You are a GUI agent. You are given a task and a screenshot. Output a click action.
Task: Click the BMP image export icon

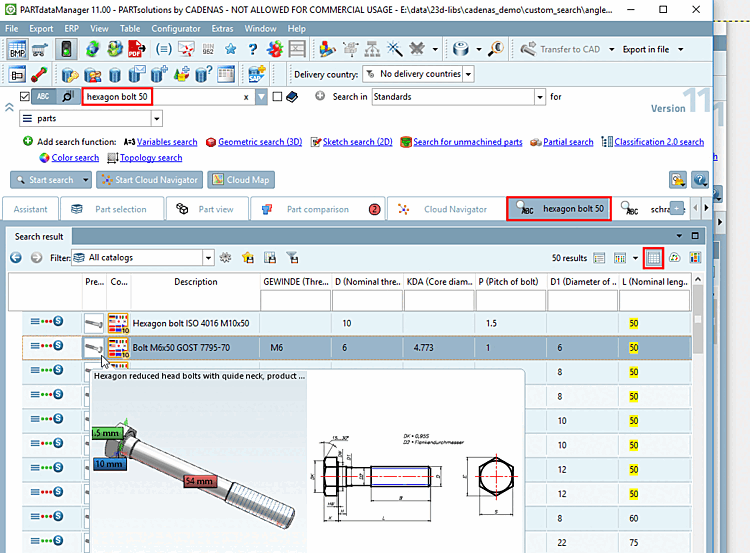18,48
